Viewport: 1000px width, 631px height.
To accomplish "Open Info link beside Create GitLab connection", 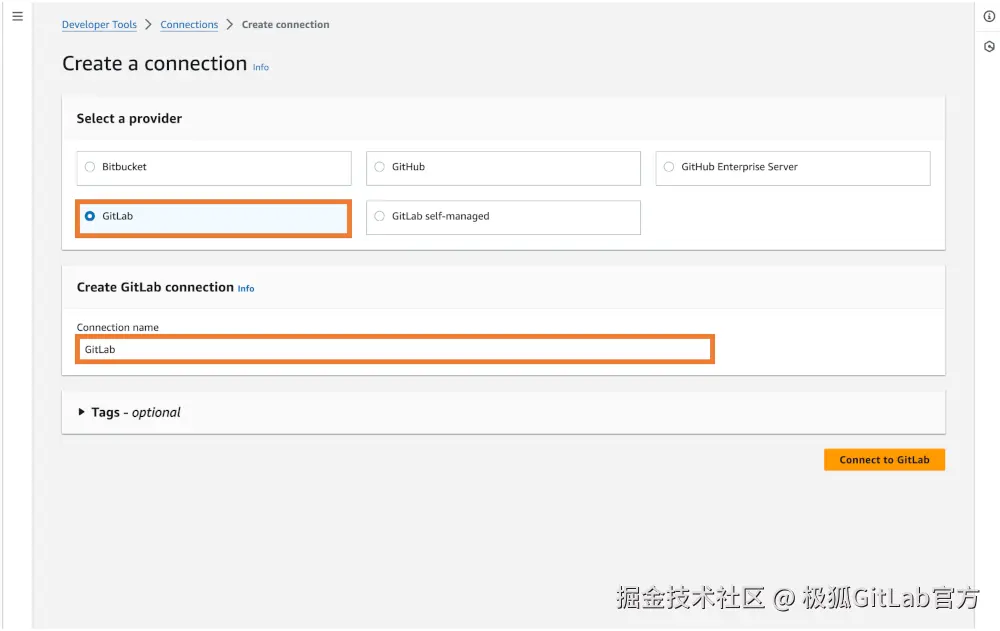I will pos(246,289).
